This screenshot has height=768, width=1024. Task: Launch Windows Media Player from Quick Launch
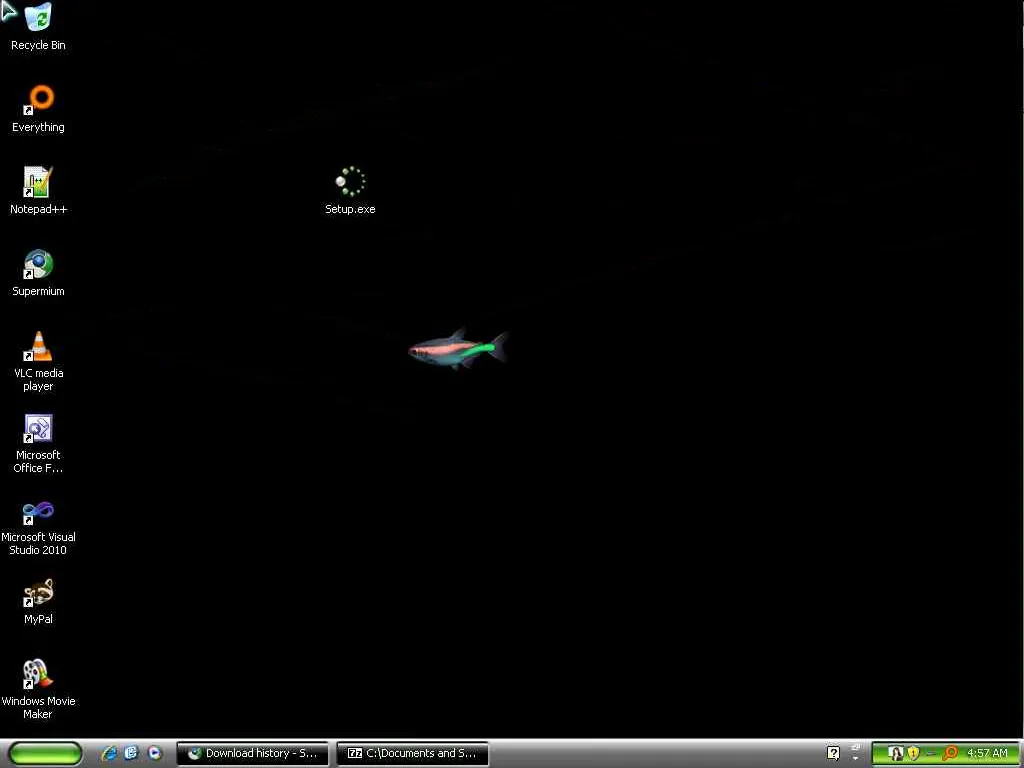pos(154,753)
